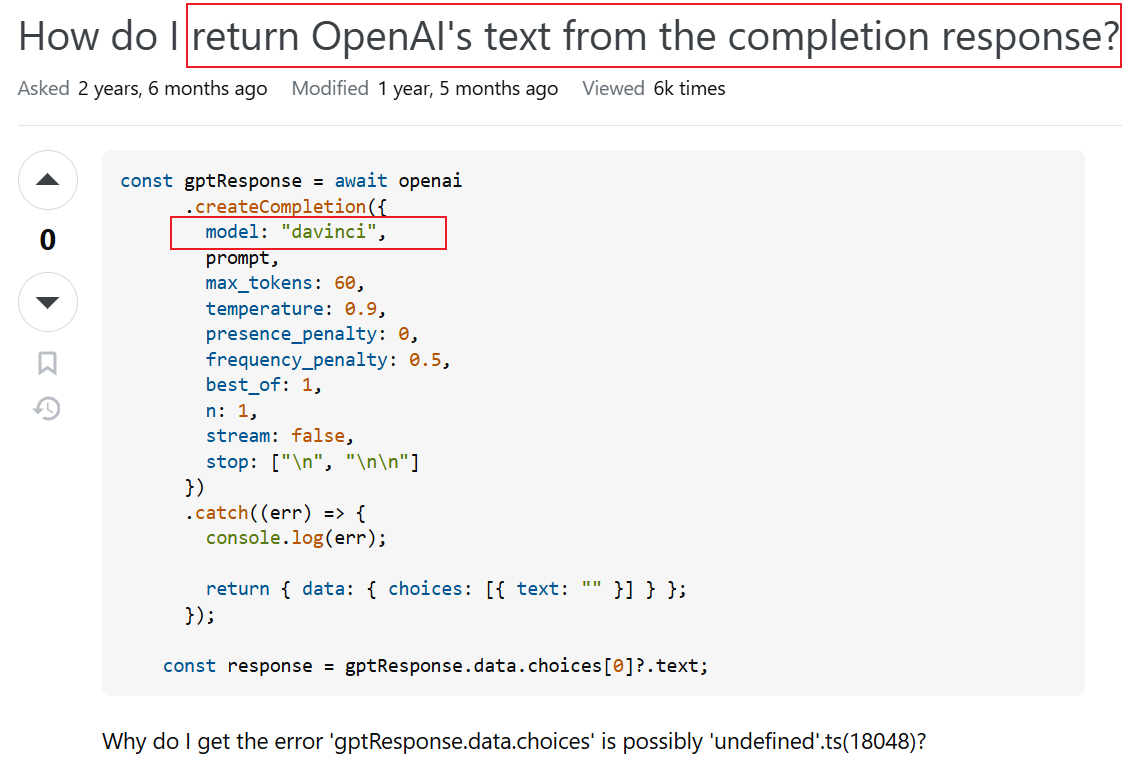Downvote the question
Viewport: 1122px width, 779px height.
(x=48, y=302)
